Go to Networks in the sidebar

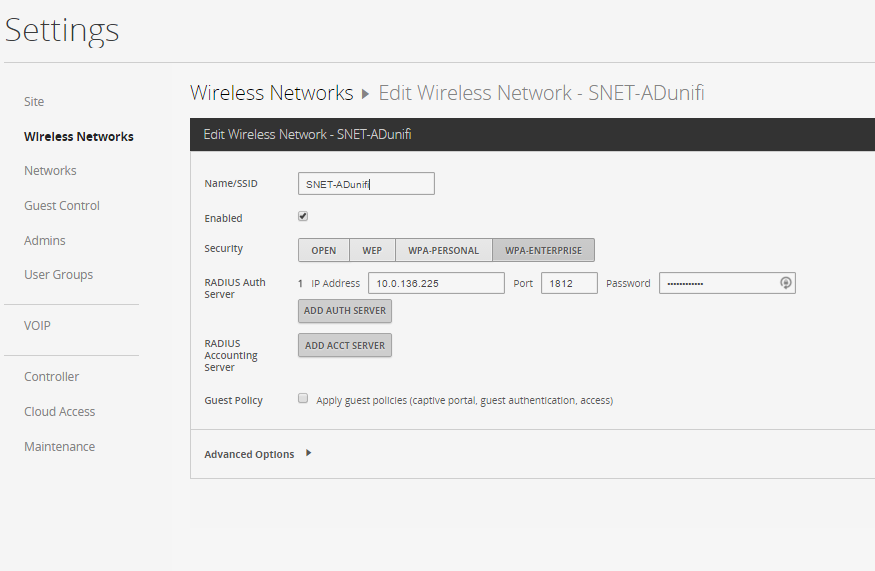50,171
